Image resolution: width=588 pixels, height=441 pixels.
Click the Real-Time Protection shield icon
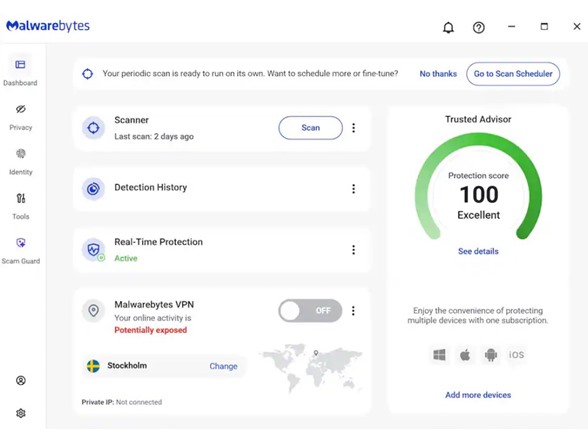[93, 250]
